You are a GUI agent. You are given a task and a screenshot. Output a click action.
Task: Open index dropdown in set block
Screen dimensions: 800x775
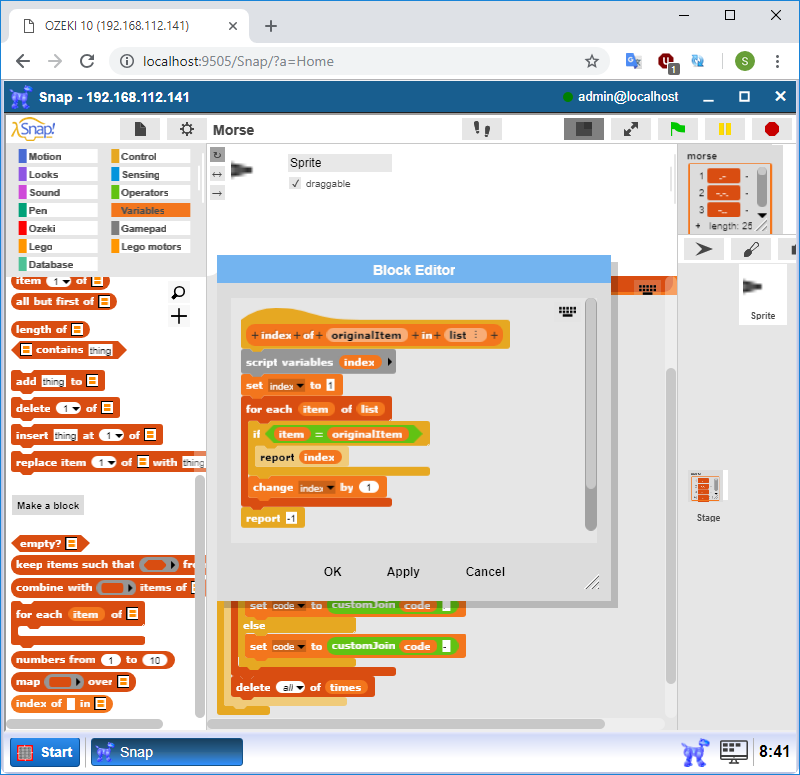(301, 386)
